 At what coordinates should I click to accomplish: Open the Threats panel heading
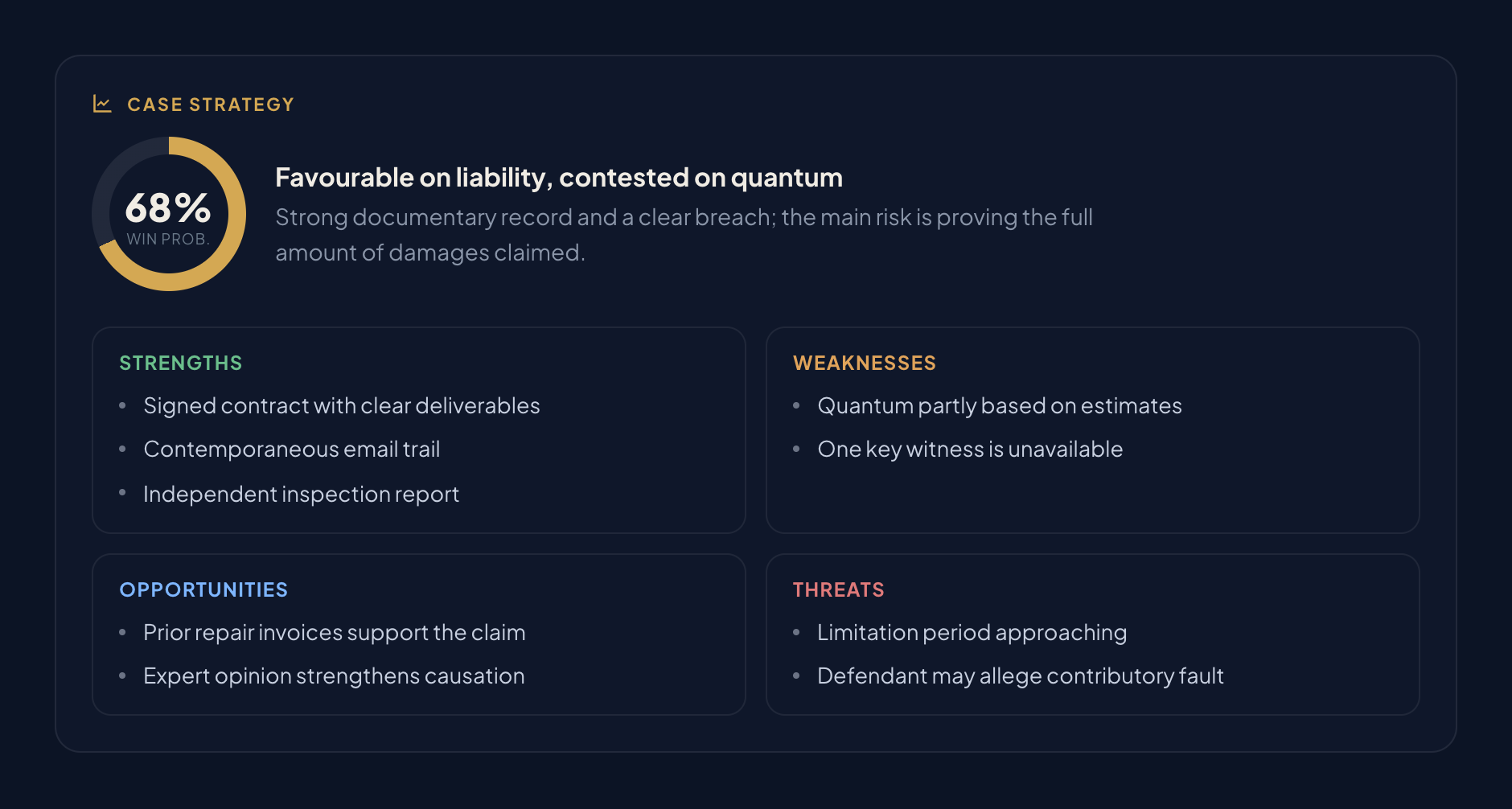pos(839,590)
